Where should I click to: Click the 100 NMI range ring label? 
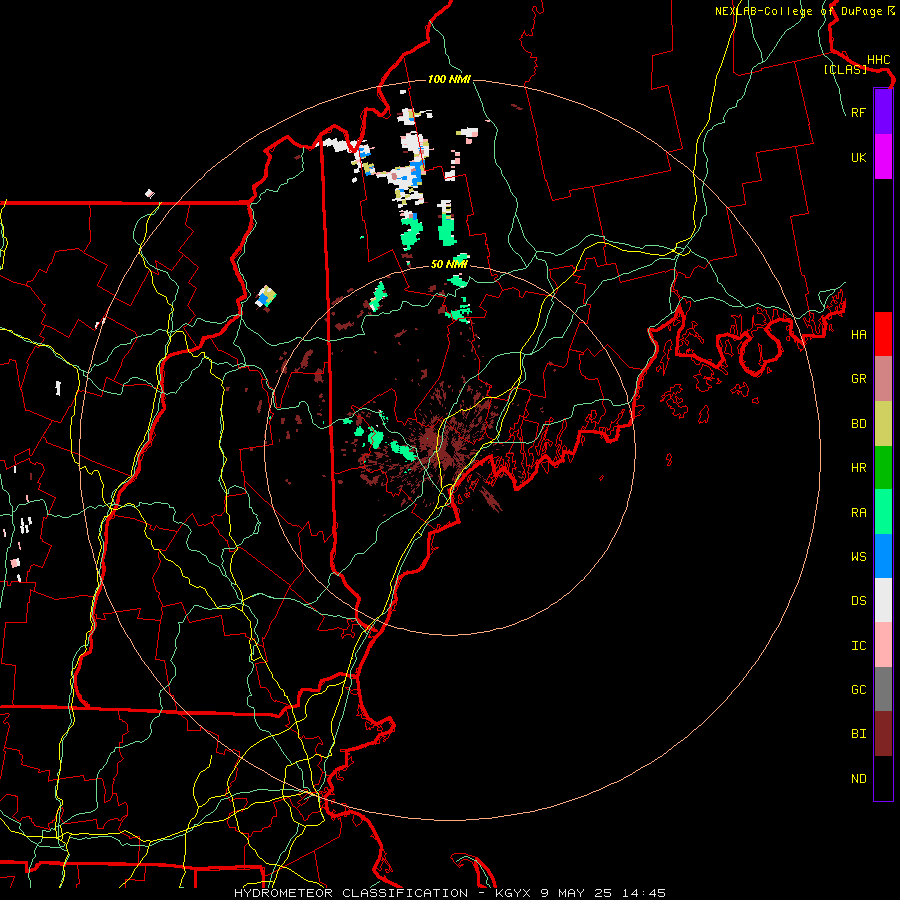click(x=449, y=79)
